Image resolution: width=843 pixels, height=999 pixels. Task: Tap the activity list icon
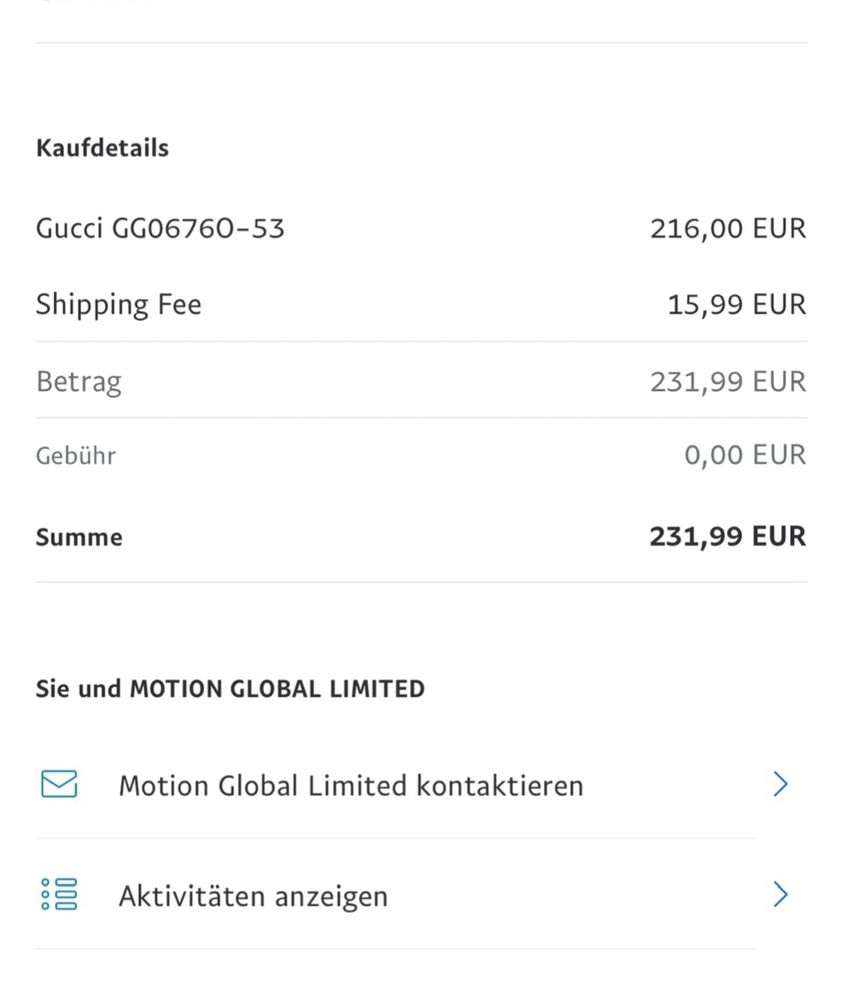tap(59, 894)
